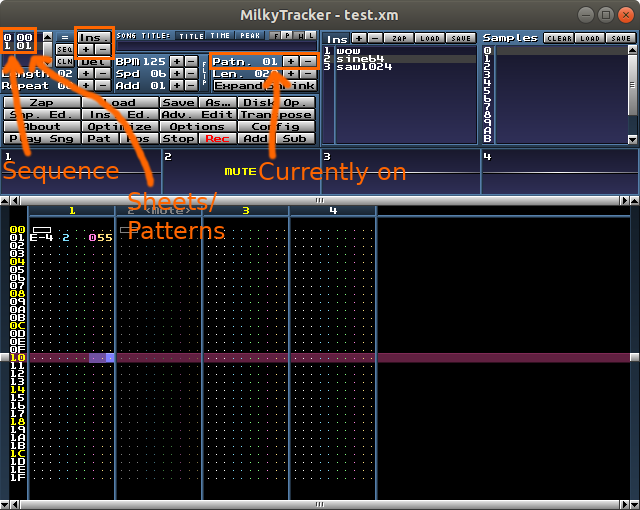Toggle the L live switch button

pos(311,36)
